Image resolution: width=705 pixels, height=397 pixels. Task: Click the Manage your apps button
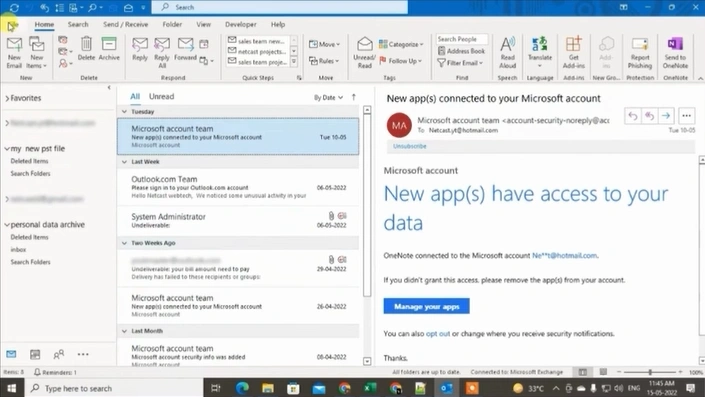(426, 306)
